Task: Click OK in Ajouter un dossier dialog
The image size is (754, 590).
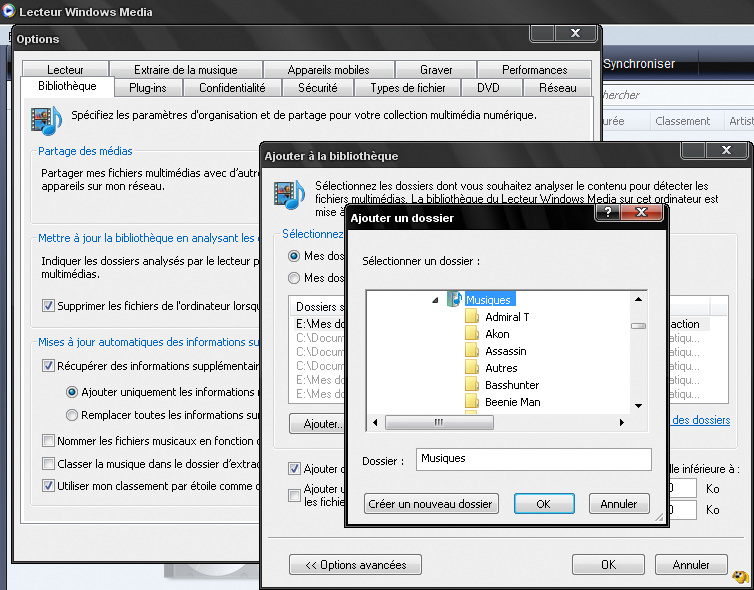Action: (x=544, y=503)
